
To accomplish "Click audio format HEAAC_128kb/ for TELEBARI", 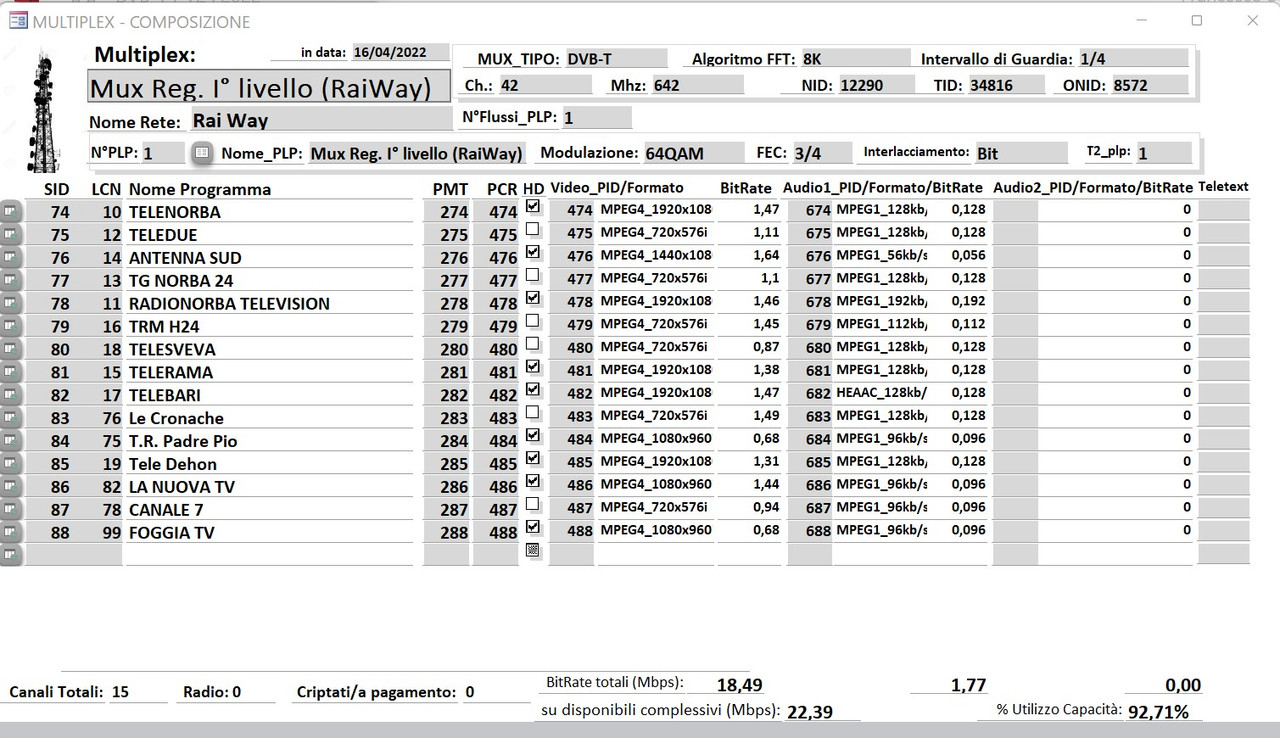I will (x=882, y=393).
